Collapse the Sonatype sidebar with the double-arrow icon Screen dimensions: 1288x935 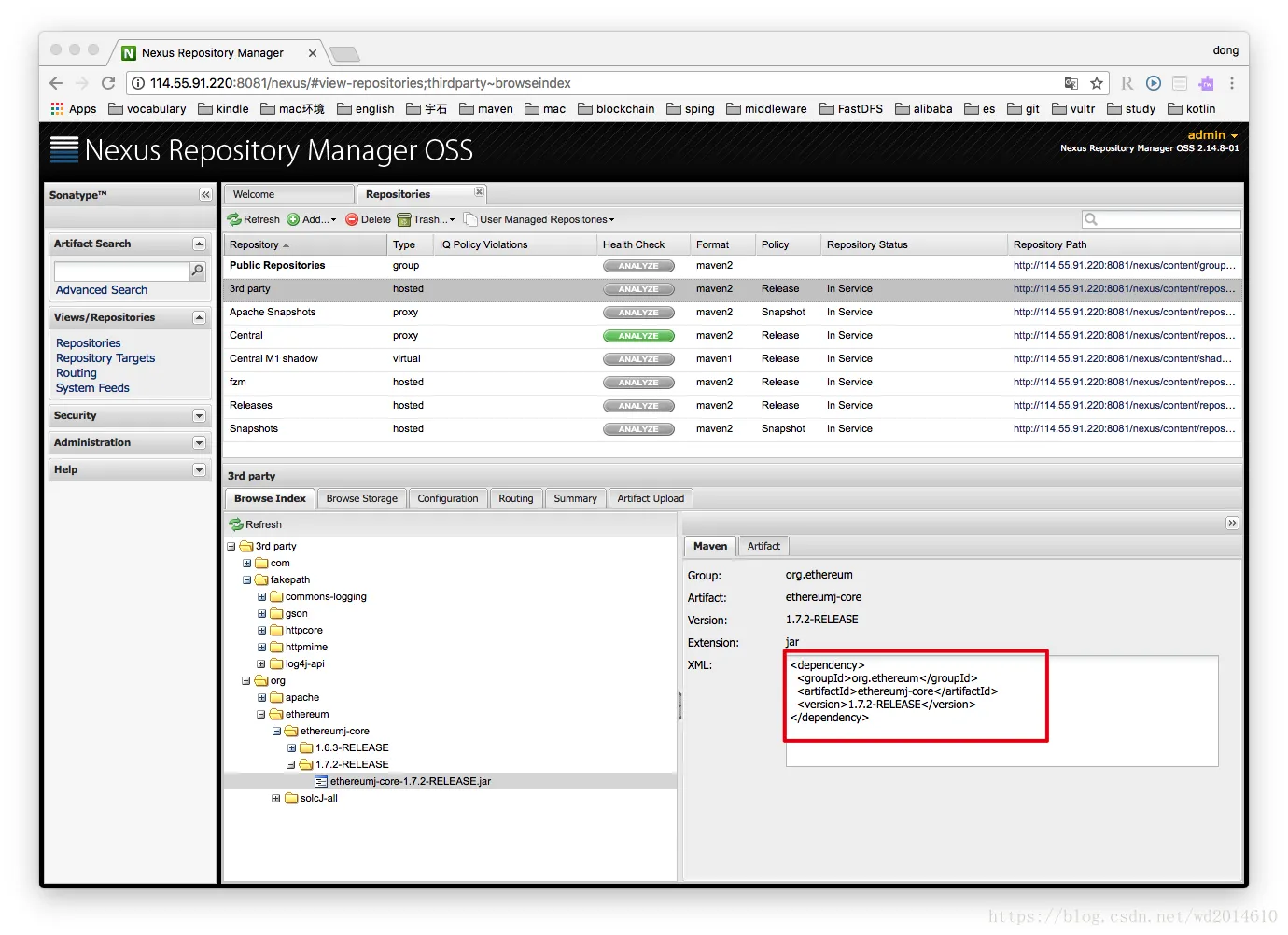[x=205, y=194]
